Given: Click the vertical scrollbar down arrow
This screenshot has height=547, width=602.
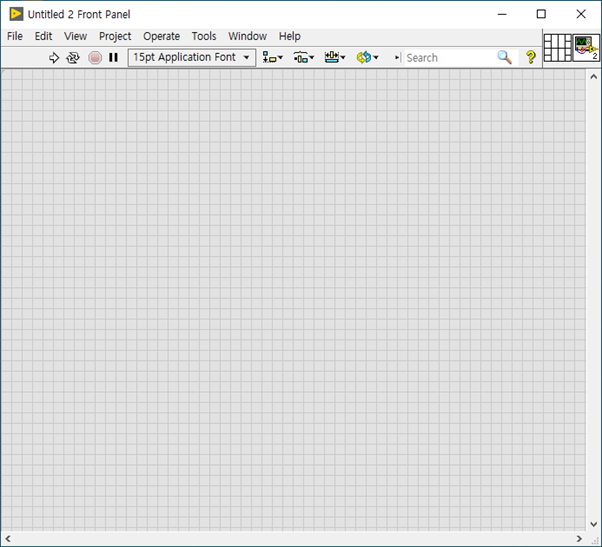Looking at the screenshot, I should click(594, 524).
